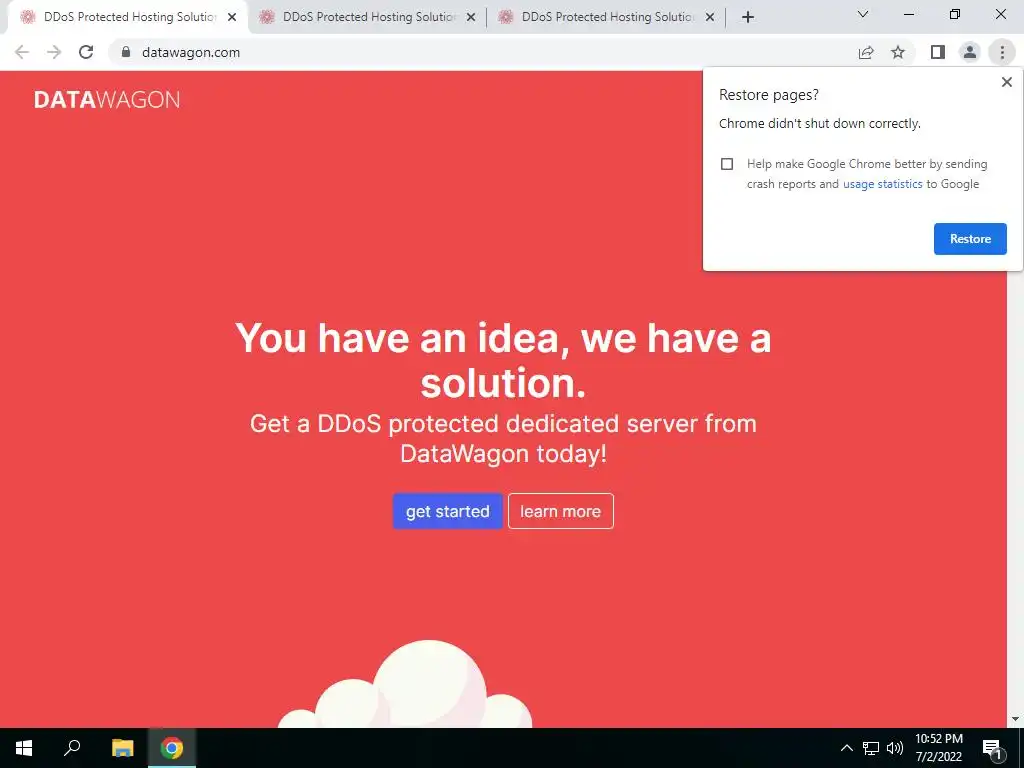Viewport: 1024px width, 768px height.
Task: Click the get started button
Action: pyautogui.click(x=447, y=511)
